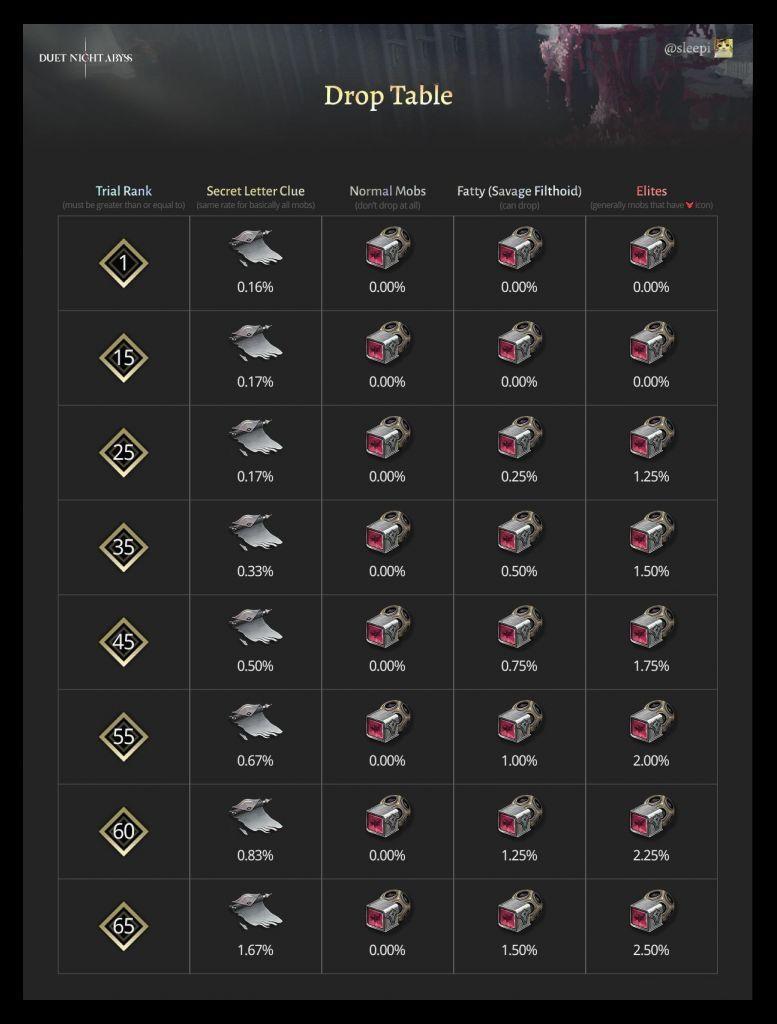Select the Trial Rank 65 diamond badge

point(123,926)
